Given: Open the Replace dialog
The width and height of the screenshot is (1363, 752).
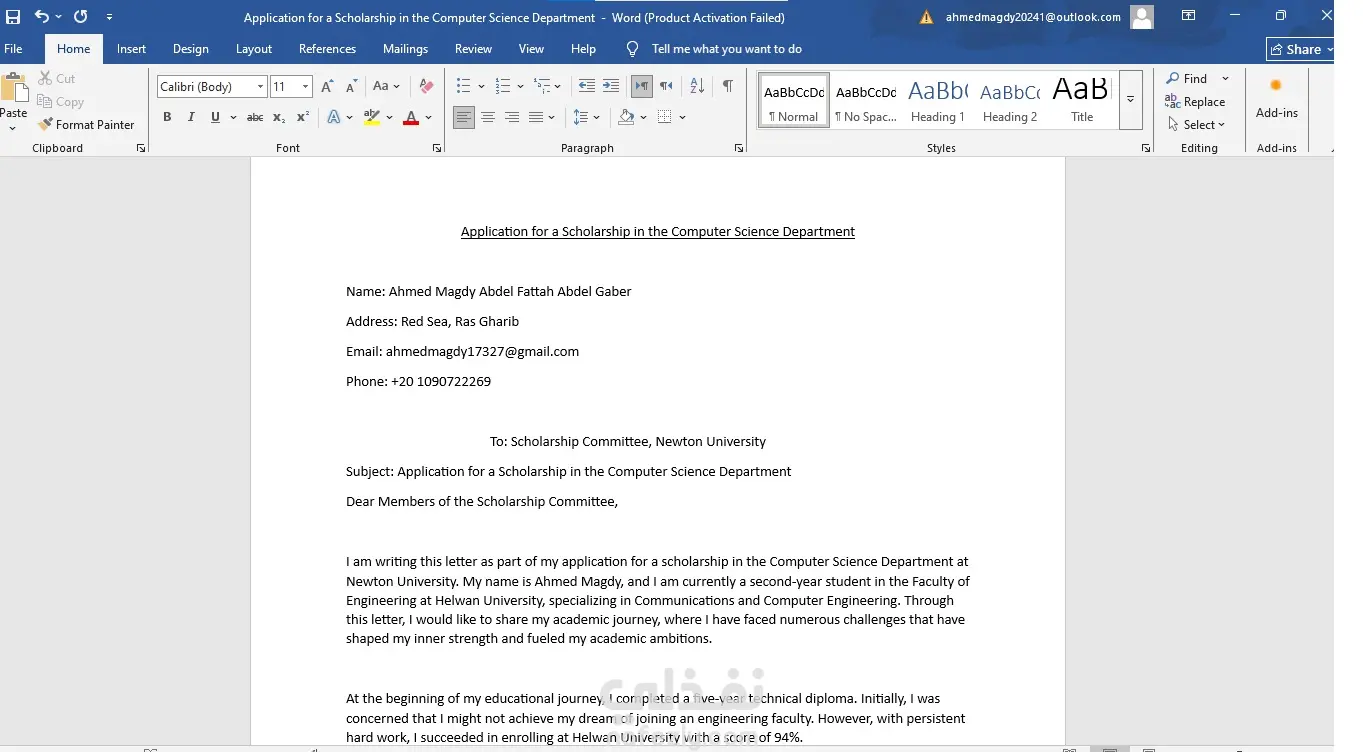Looking at the screenshot, I should pos(1195,102).
